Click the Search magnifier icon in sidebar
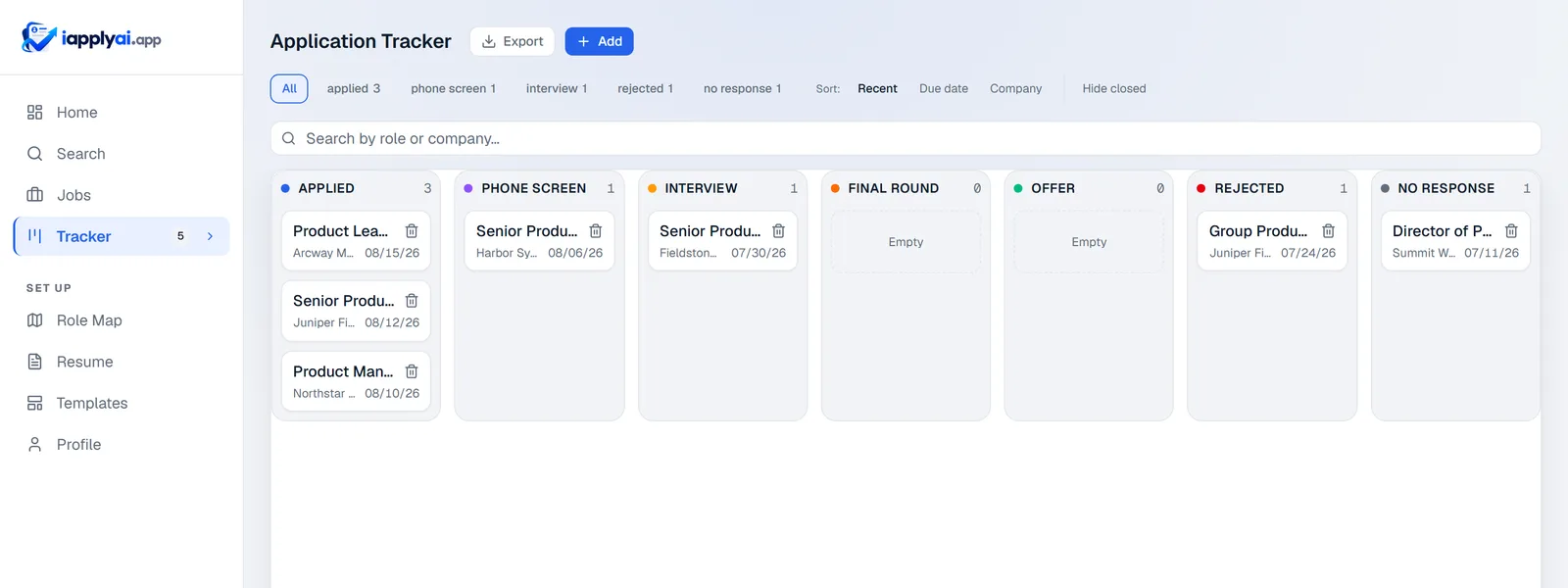This screenshot has height=588, width=1568. 35,154
